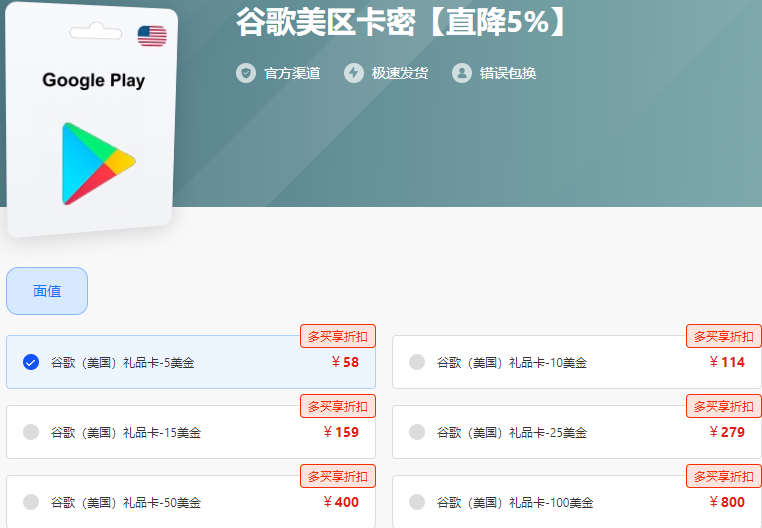
Task: Click 多买享折扣 badge on 100美金 option
Action: tap(724, 476)
